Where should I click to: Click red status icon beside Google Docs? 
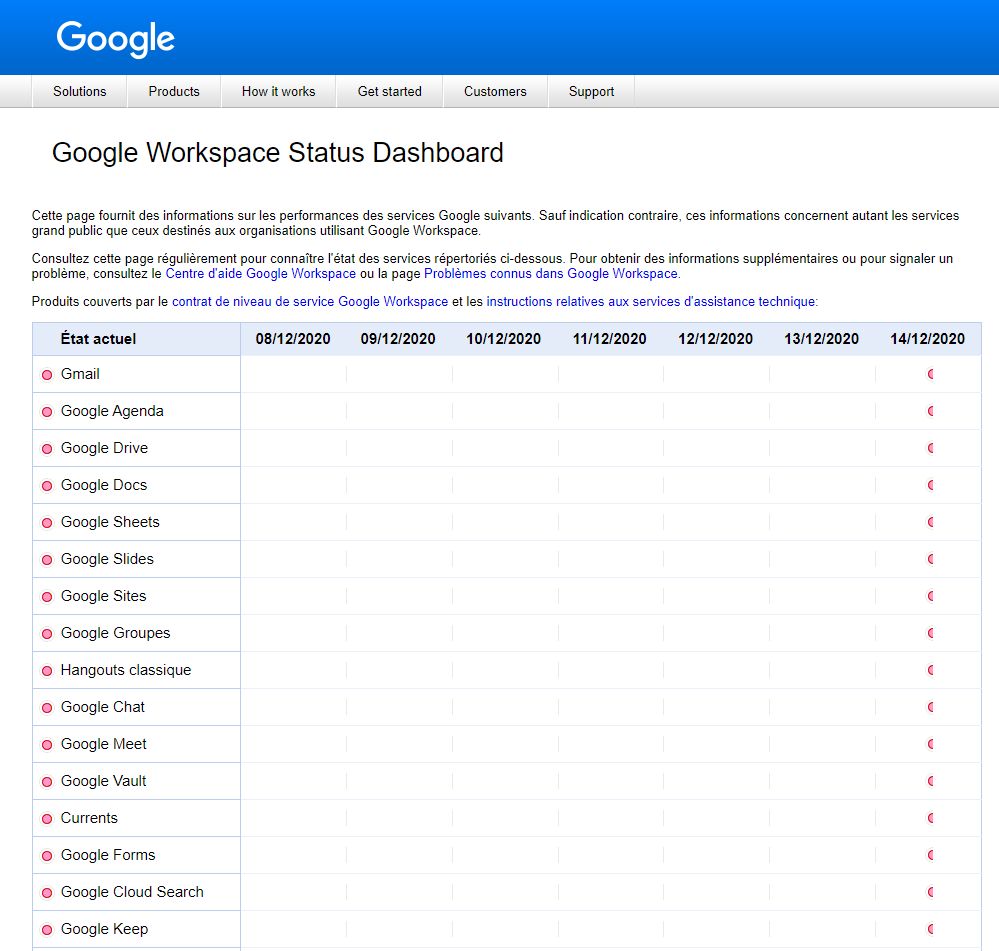(x=47, y=486)
